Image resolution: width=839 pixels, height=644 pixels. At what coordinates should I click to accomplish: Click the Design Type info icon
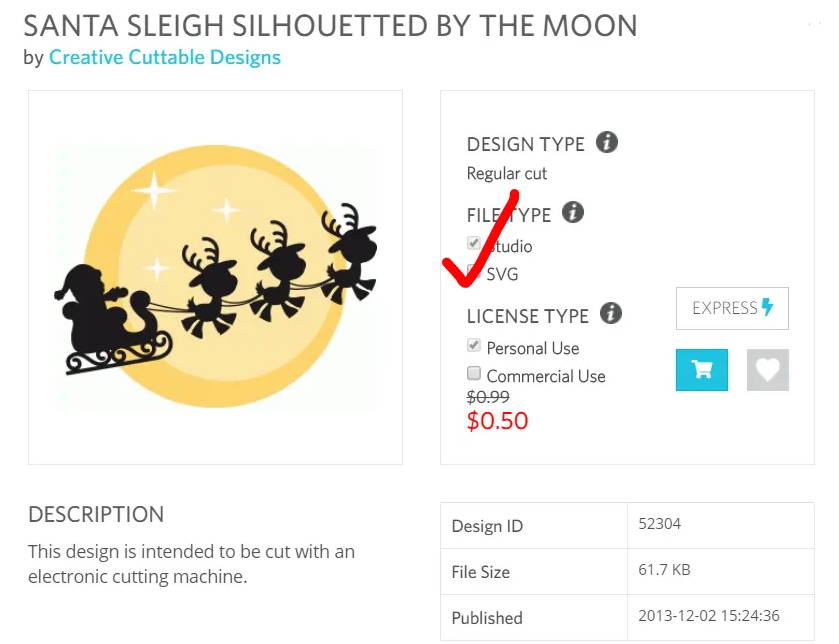coord(607,142)
